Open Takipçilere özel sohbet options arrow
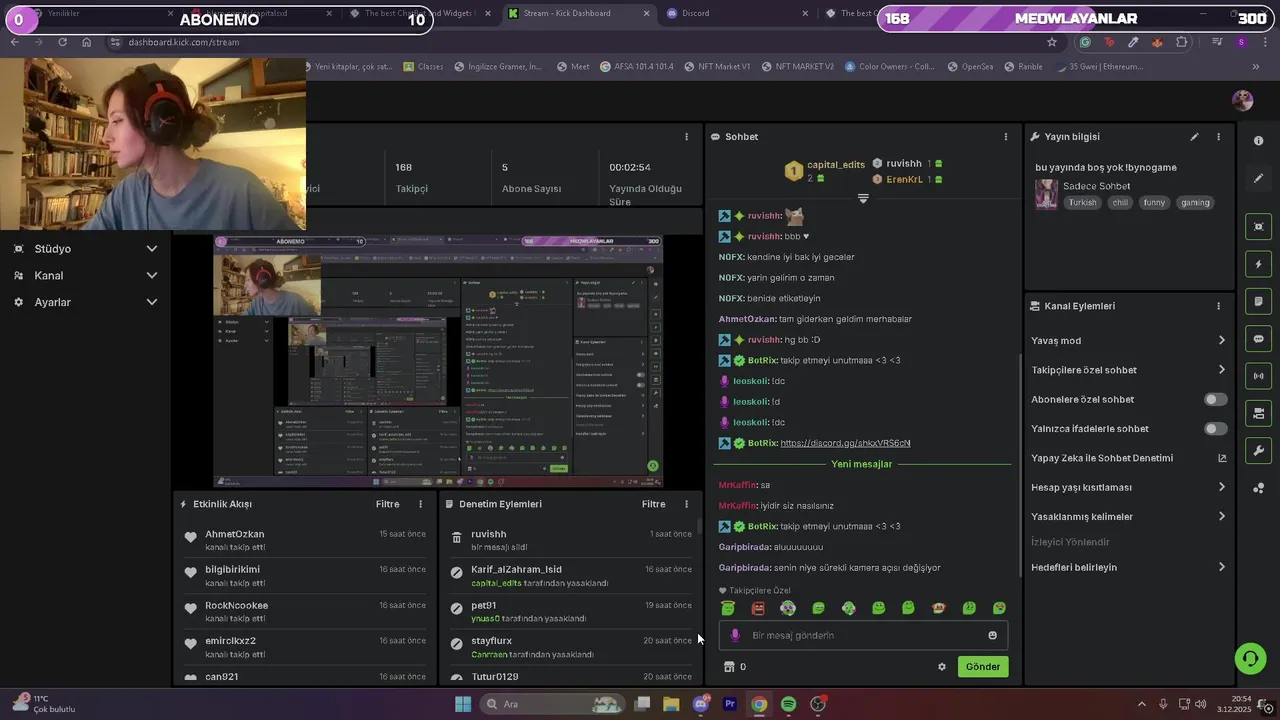The image size is (1280, 720). [1221, 370]
